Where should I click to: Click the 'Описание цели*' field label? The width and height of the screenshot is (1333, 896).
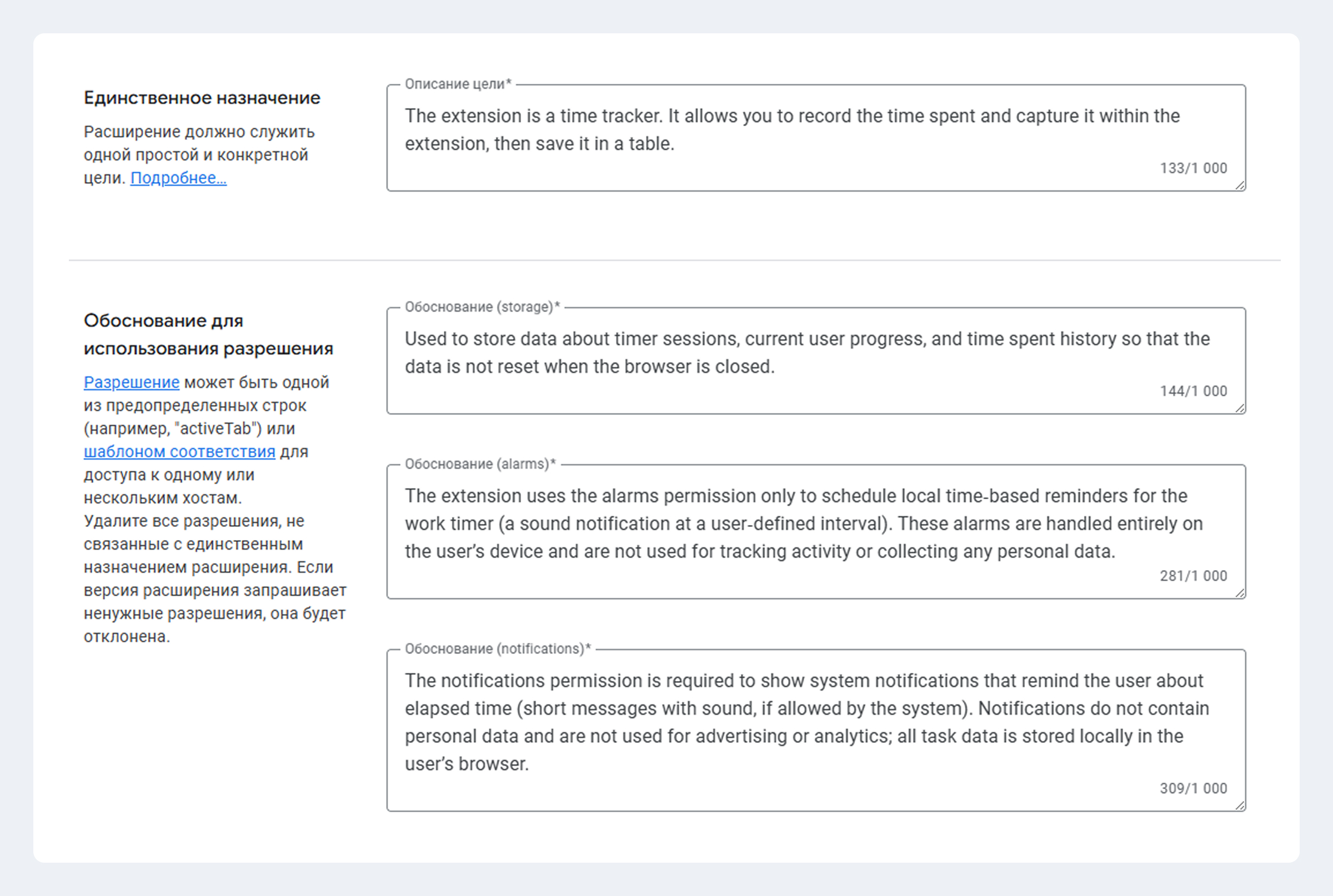[x=458, y=84]
